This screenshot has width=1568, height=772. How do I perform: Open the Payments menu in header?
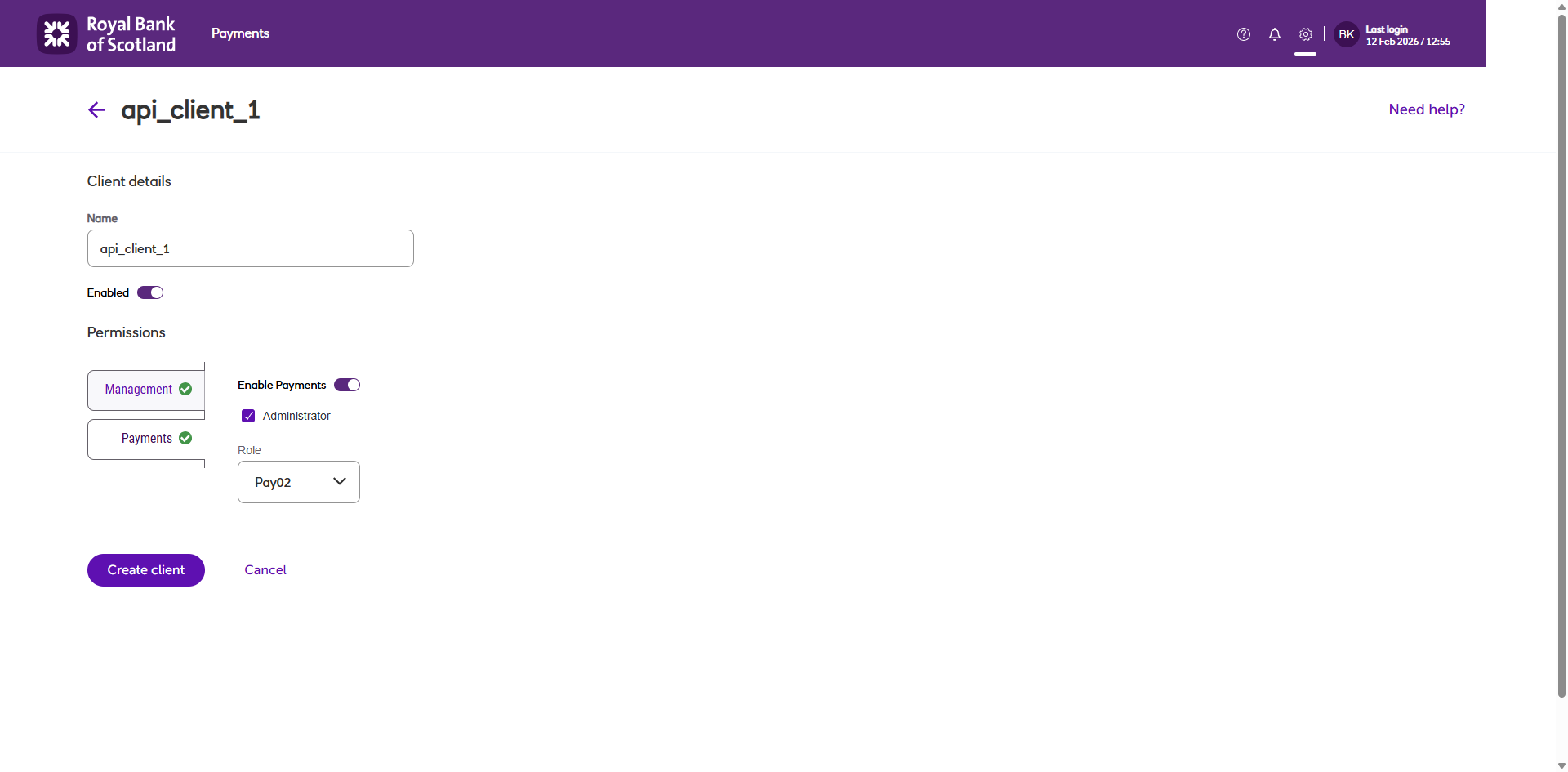pyautogui.click(x=240, y=33)
